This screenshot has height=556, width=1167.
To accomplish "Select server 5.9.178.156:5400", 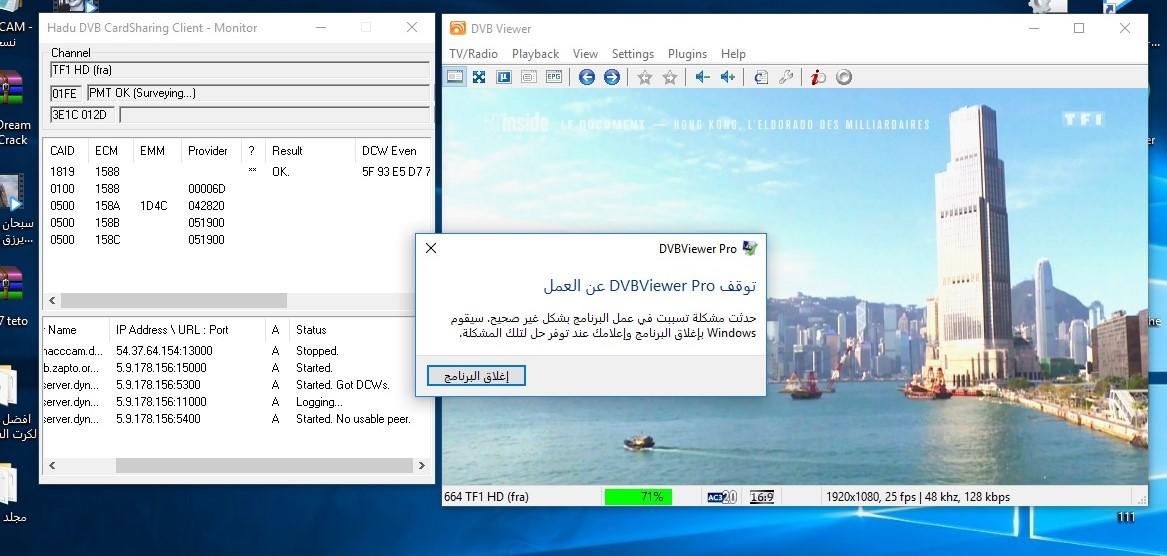I will click(x=238, y=419).
